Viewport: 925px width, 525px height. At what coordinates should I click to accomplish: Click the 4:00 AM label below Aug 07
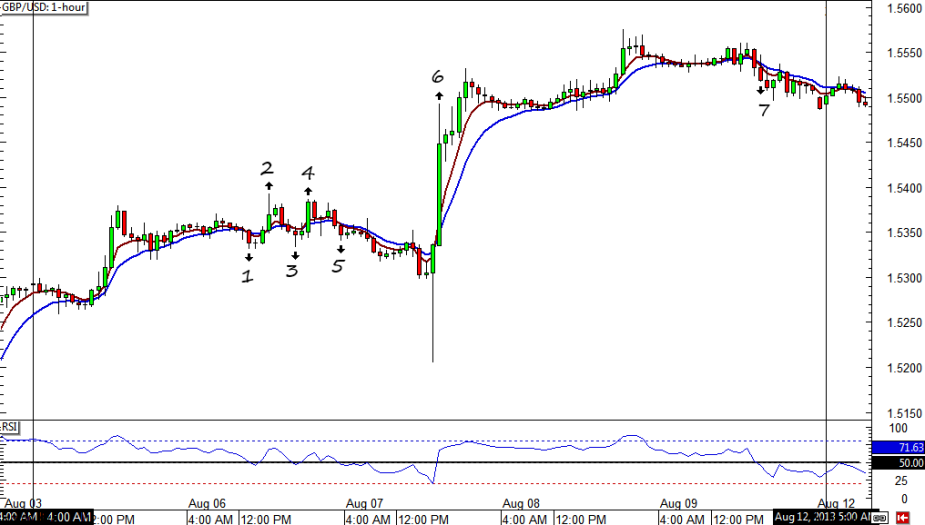368,519
